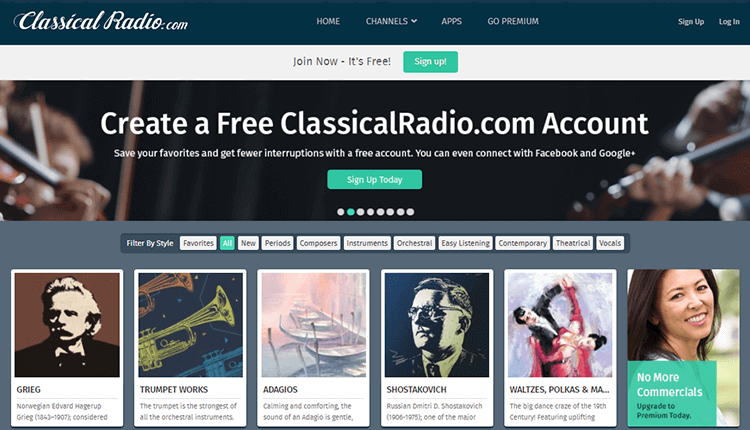Toggle the Favorites style filter
Image resolution: width=750 pixels, height=430 pixels.
pos(198,243)
